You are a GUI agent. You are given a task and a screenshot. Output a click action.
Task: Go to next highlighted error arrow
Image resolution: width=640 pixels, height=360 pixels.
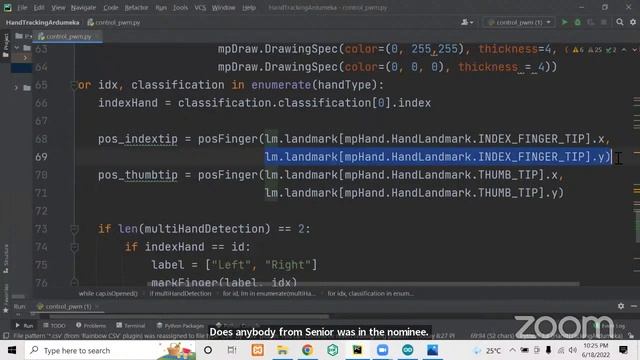635,50
